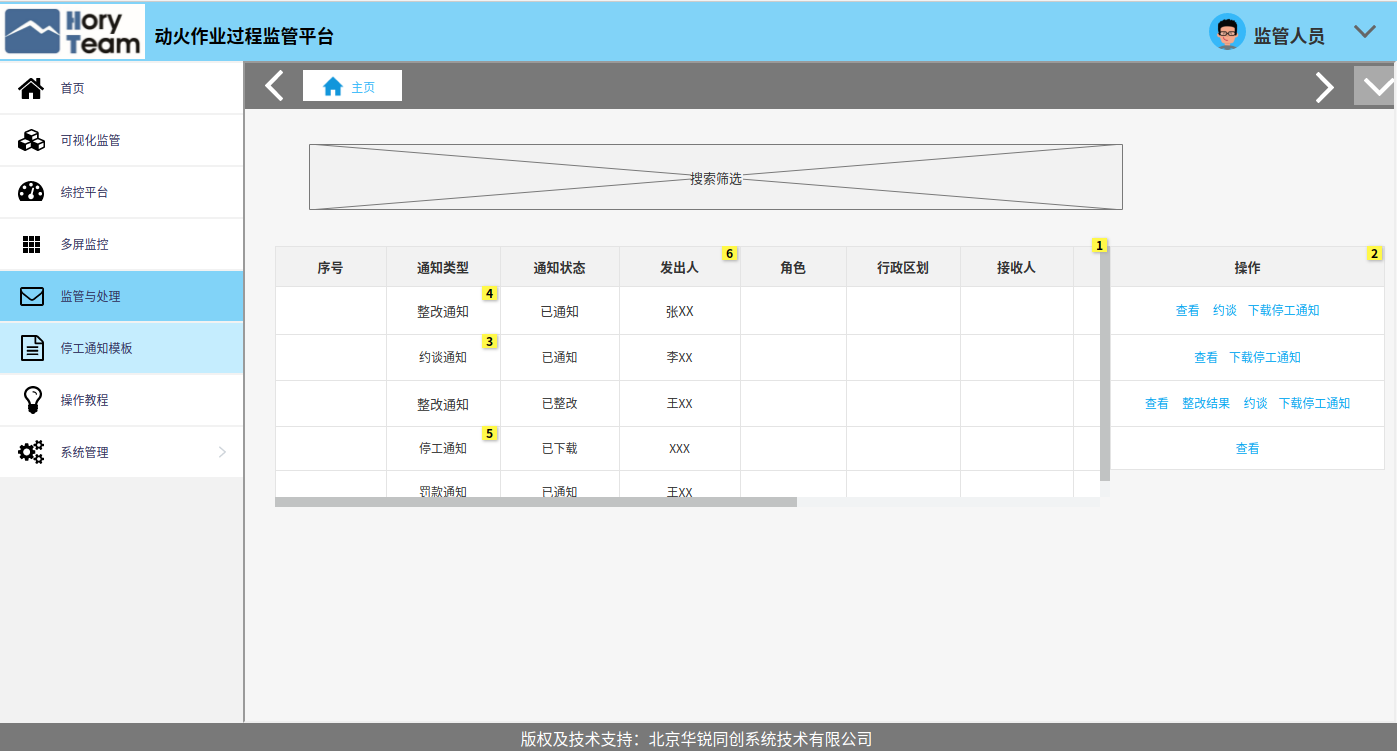This screenshot has width=1397, height=751.
Task: Expand the 系统管理 submenu chevron
Action: point(222,452)
